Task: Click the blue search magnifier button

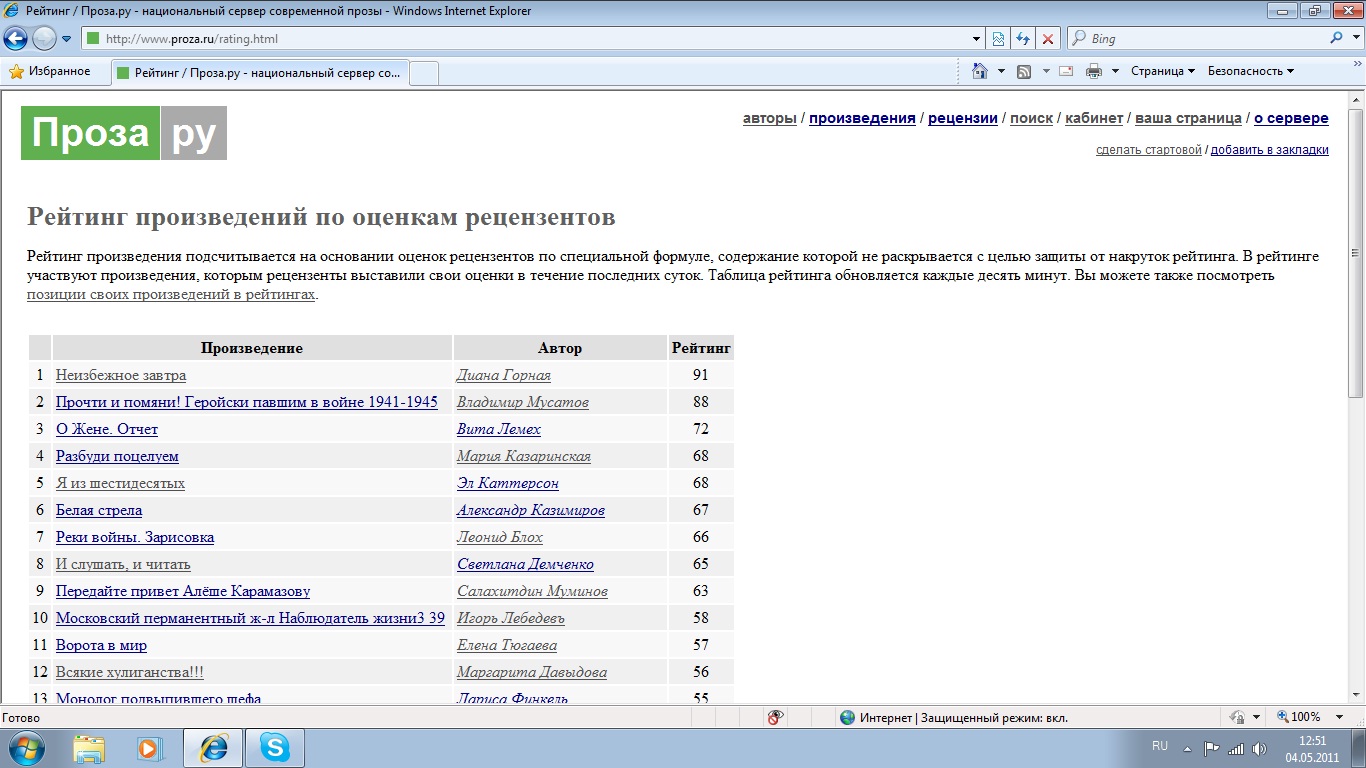Action: tap(1337, 39)
